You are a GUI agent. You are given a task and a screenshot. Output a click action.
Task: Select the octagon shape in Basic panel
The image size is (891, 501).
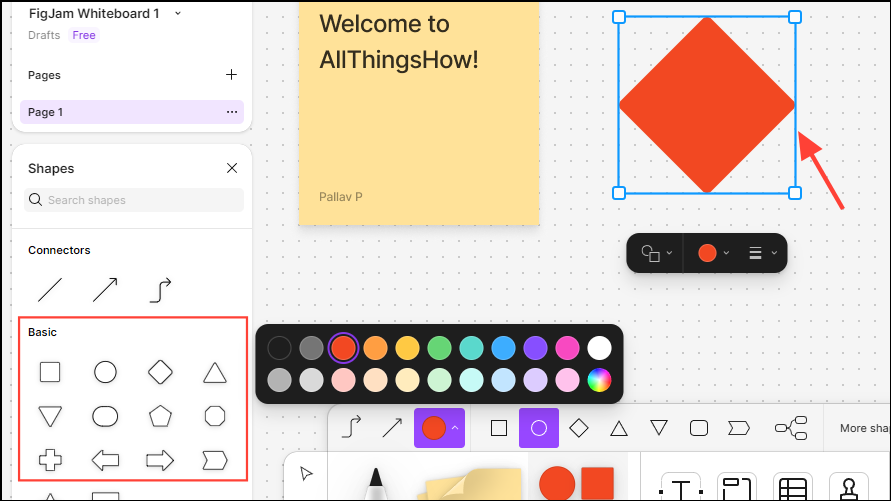215,416
